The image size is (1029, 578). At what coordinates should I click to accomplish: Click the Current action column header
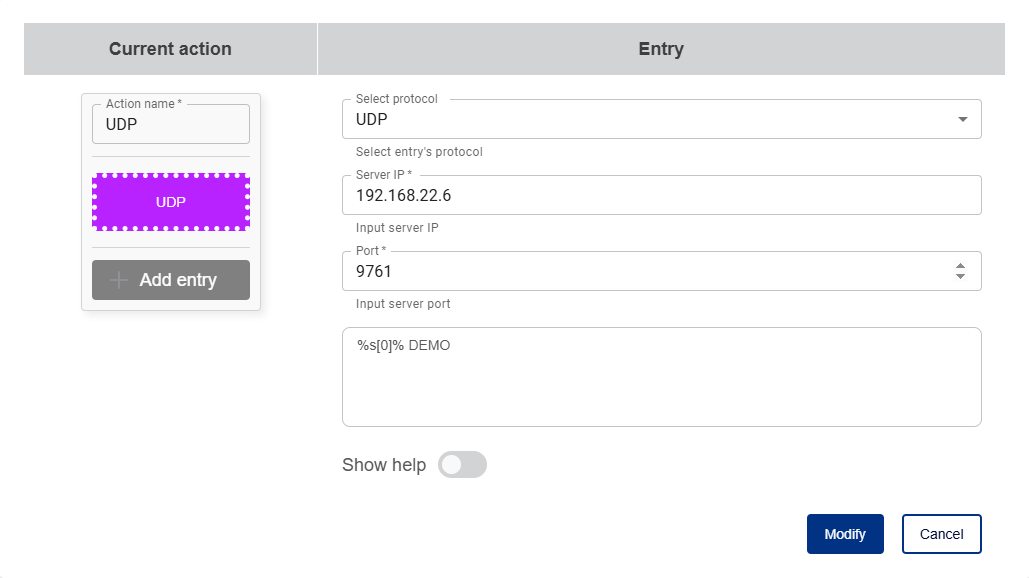(170, 49)
